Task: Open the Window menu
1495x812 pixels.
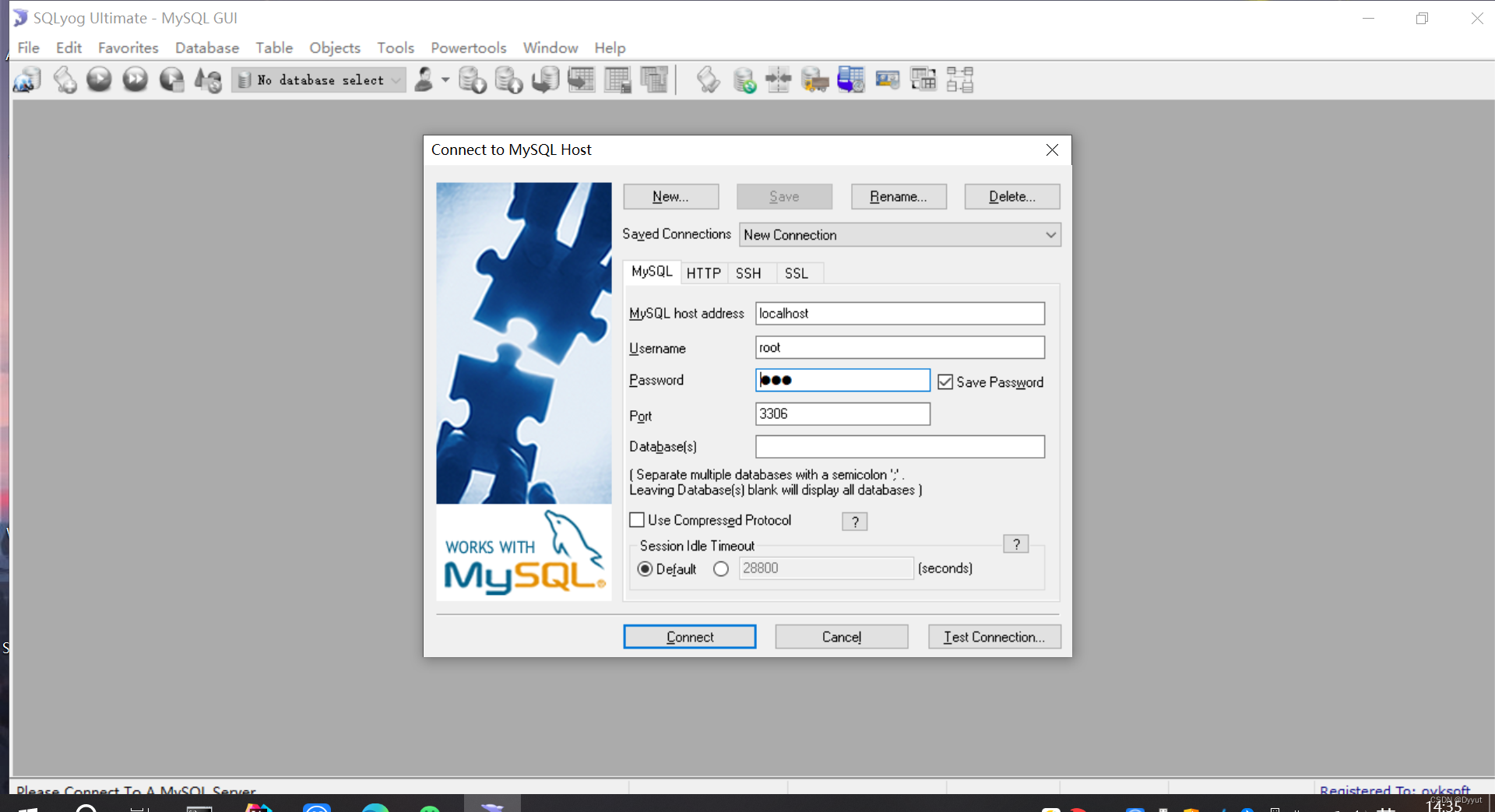Action: pyautogui.click(x=551, y=47)
